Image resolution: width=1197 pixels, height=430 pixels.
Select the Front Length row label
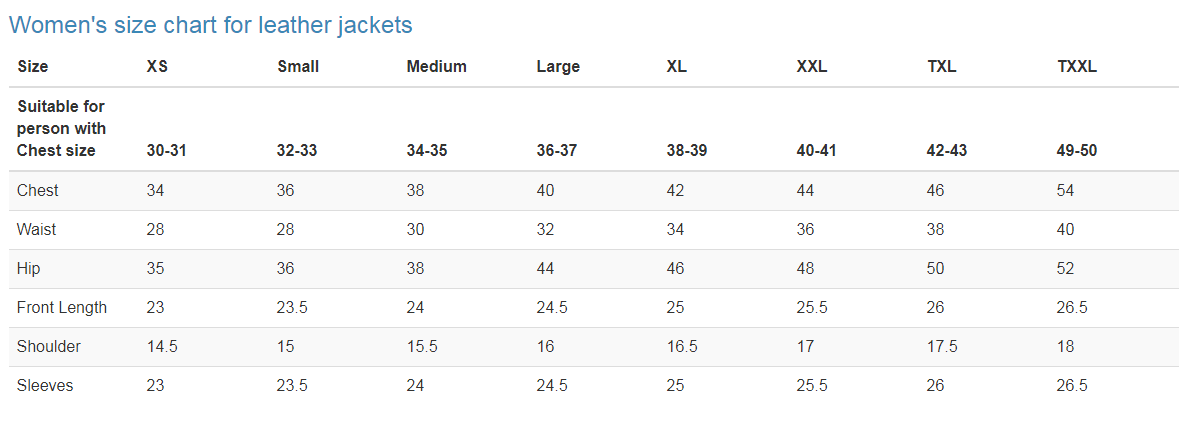pos(62,307)
